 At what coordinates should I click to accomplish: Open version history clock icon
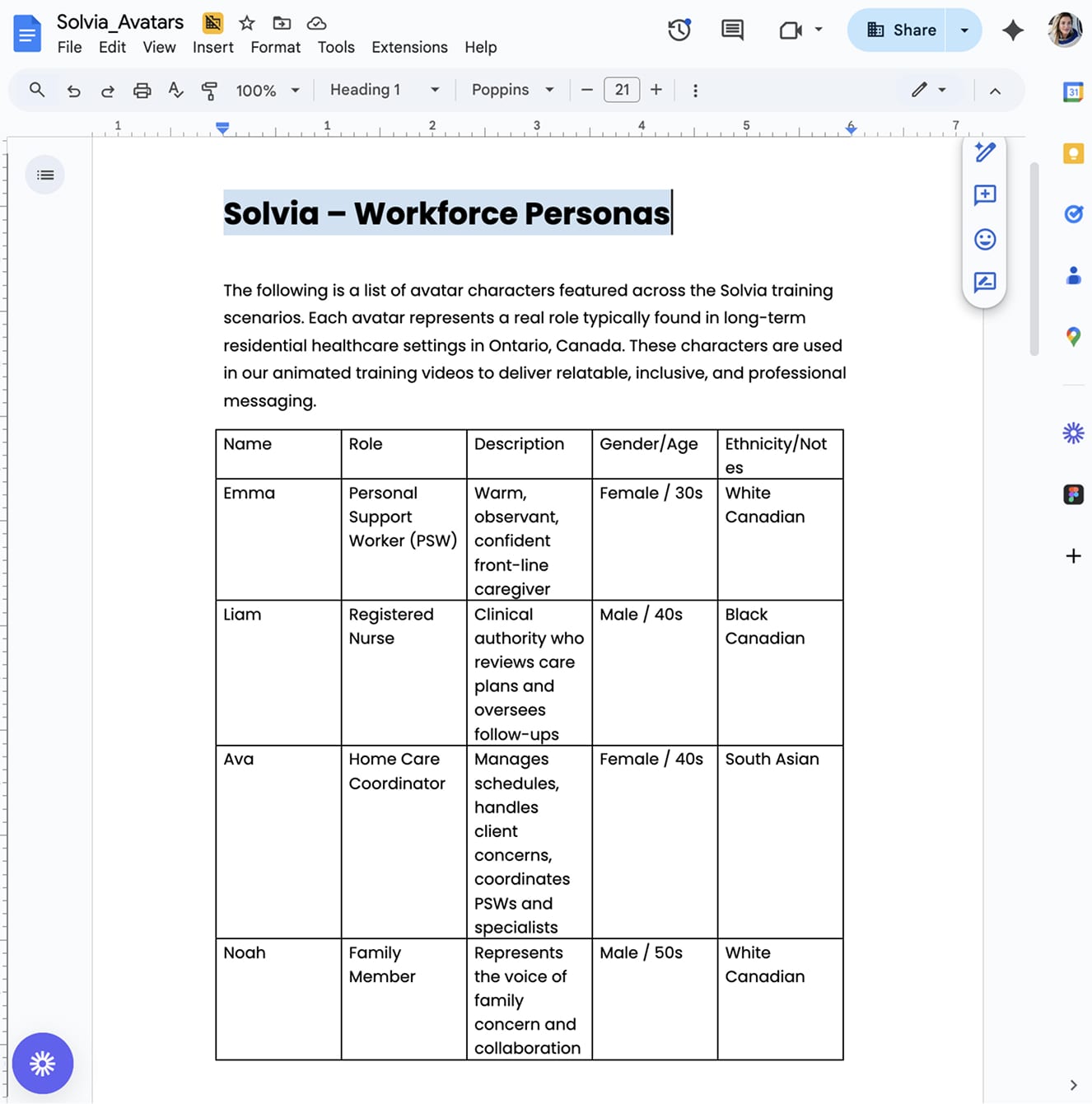[679, 30]
